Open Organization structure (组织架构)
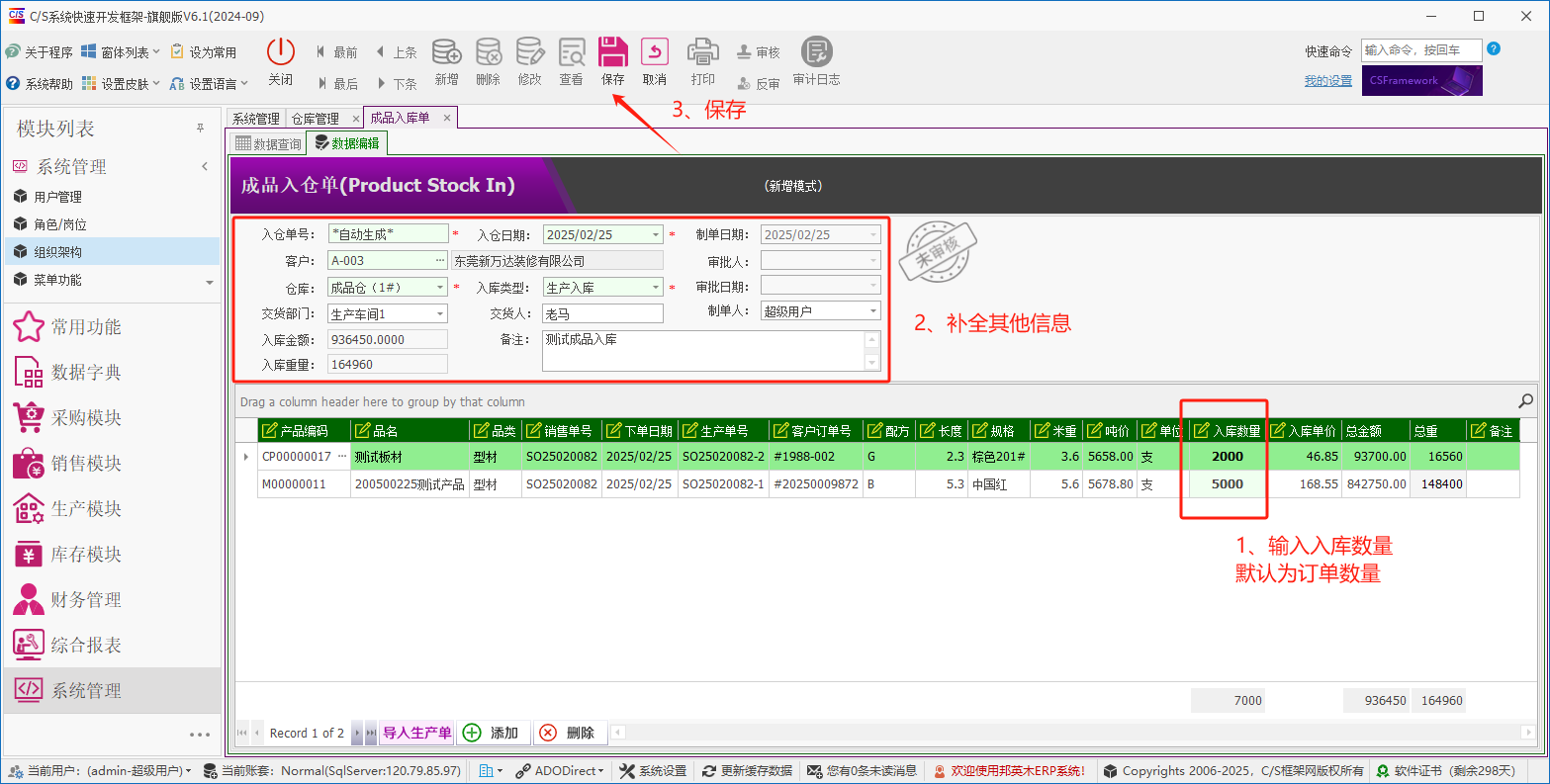 point(112,252)
